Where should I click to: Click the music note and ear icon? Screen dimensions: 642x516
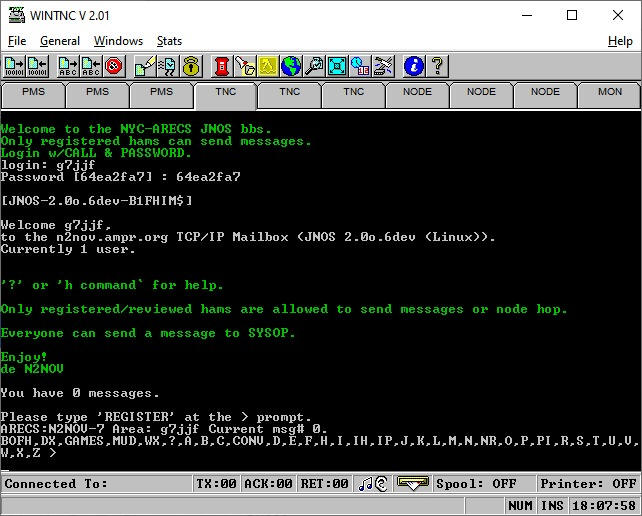373,484
